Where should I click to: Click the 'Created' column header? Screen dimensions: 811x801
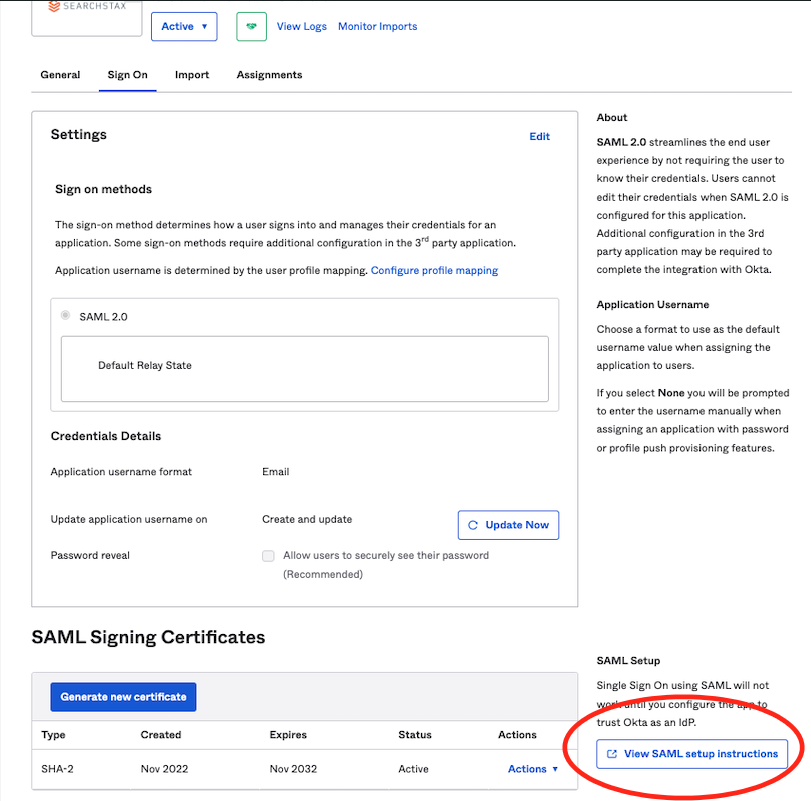click(x=161, y=735)
